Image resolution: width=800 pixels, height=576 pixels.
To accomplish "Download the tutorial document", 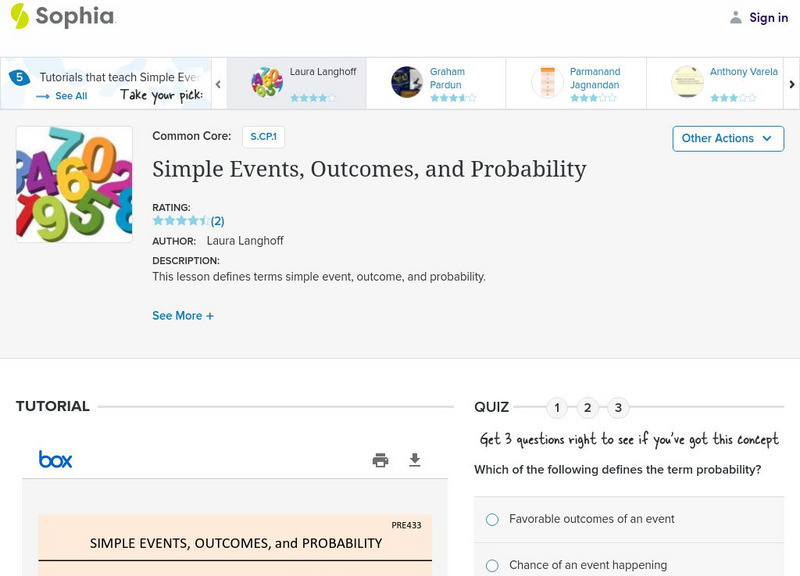I will pyautogui.click(x=415, y=460).
